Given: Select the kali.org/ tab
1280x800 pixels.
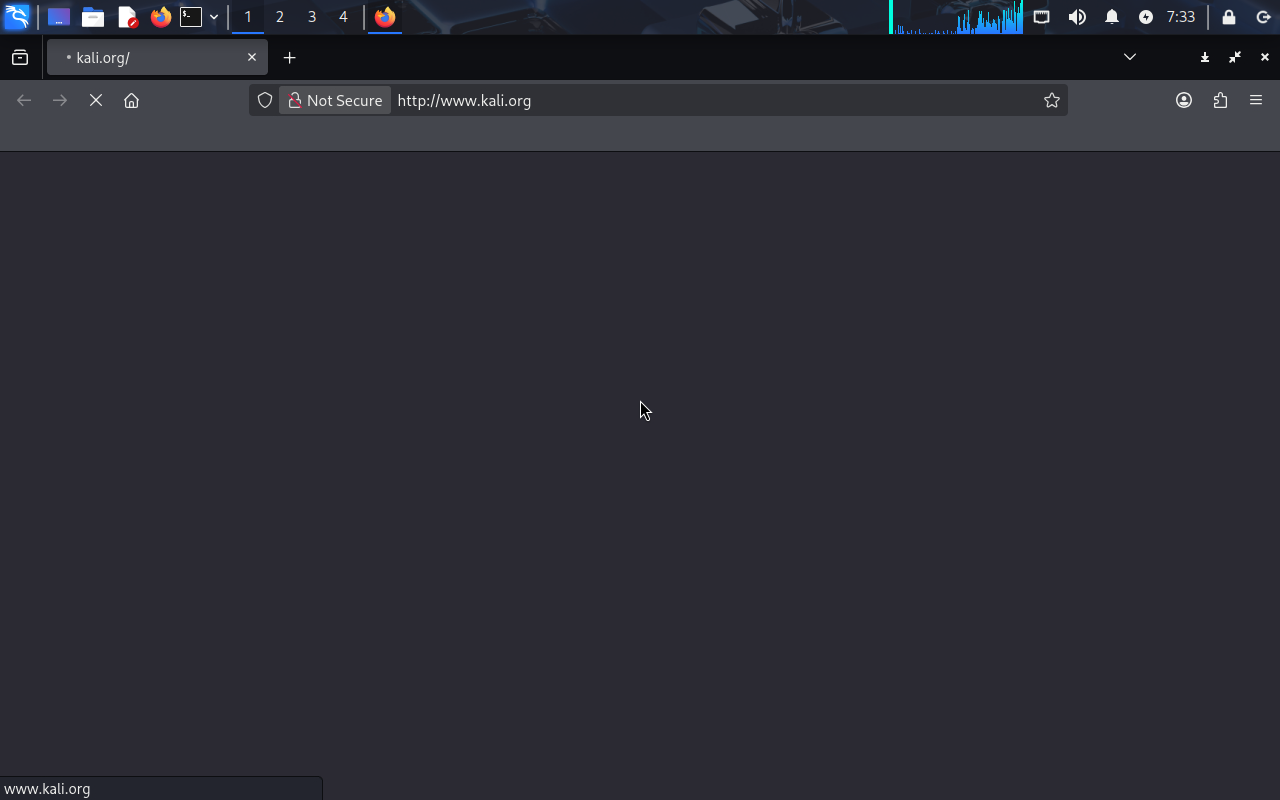Looking at the screenshot, I should pos(150,57).
